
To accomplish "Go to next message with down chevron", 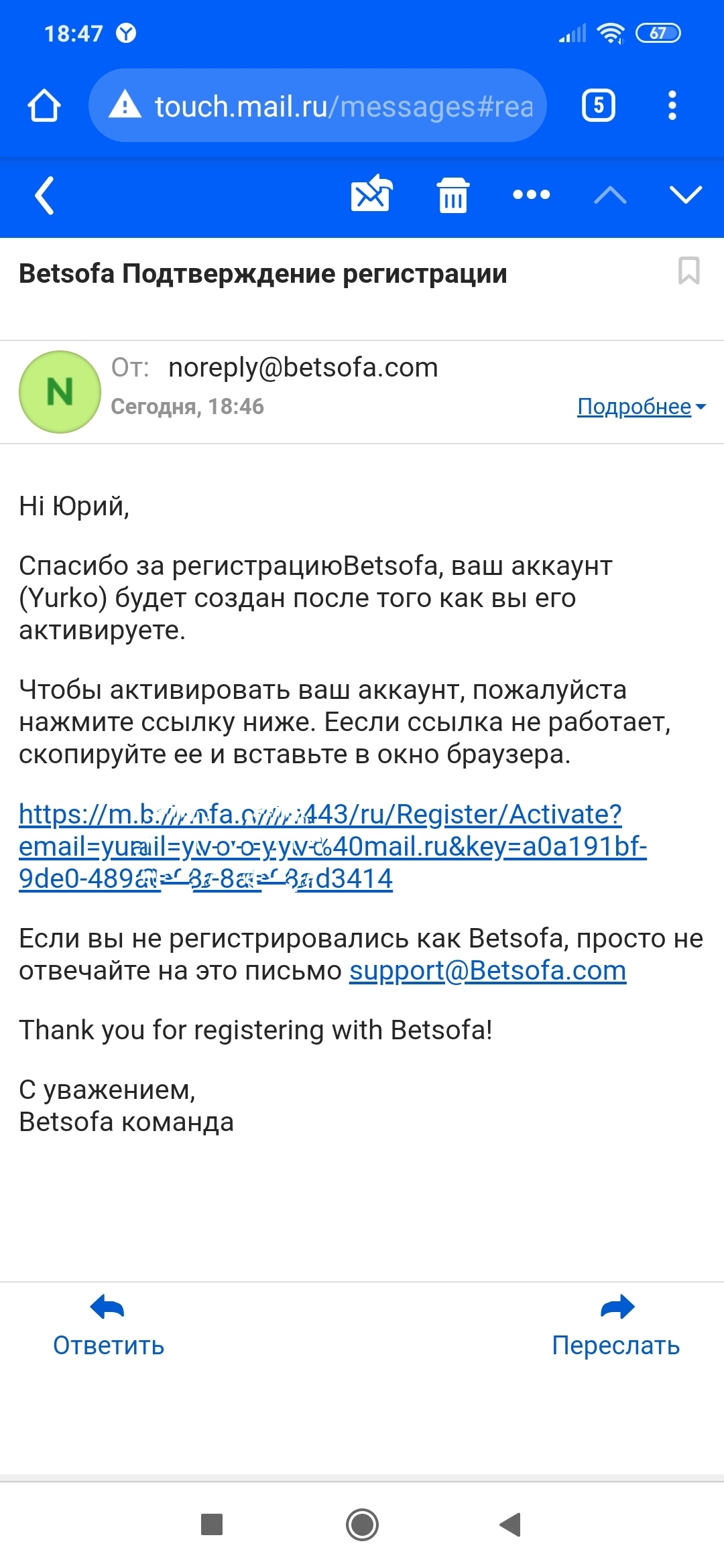I will click(685, 195).
